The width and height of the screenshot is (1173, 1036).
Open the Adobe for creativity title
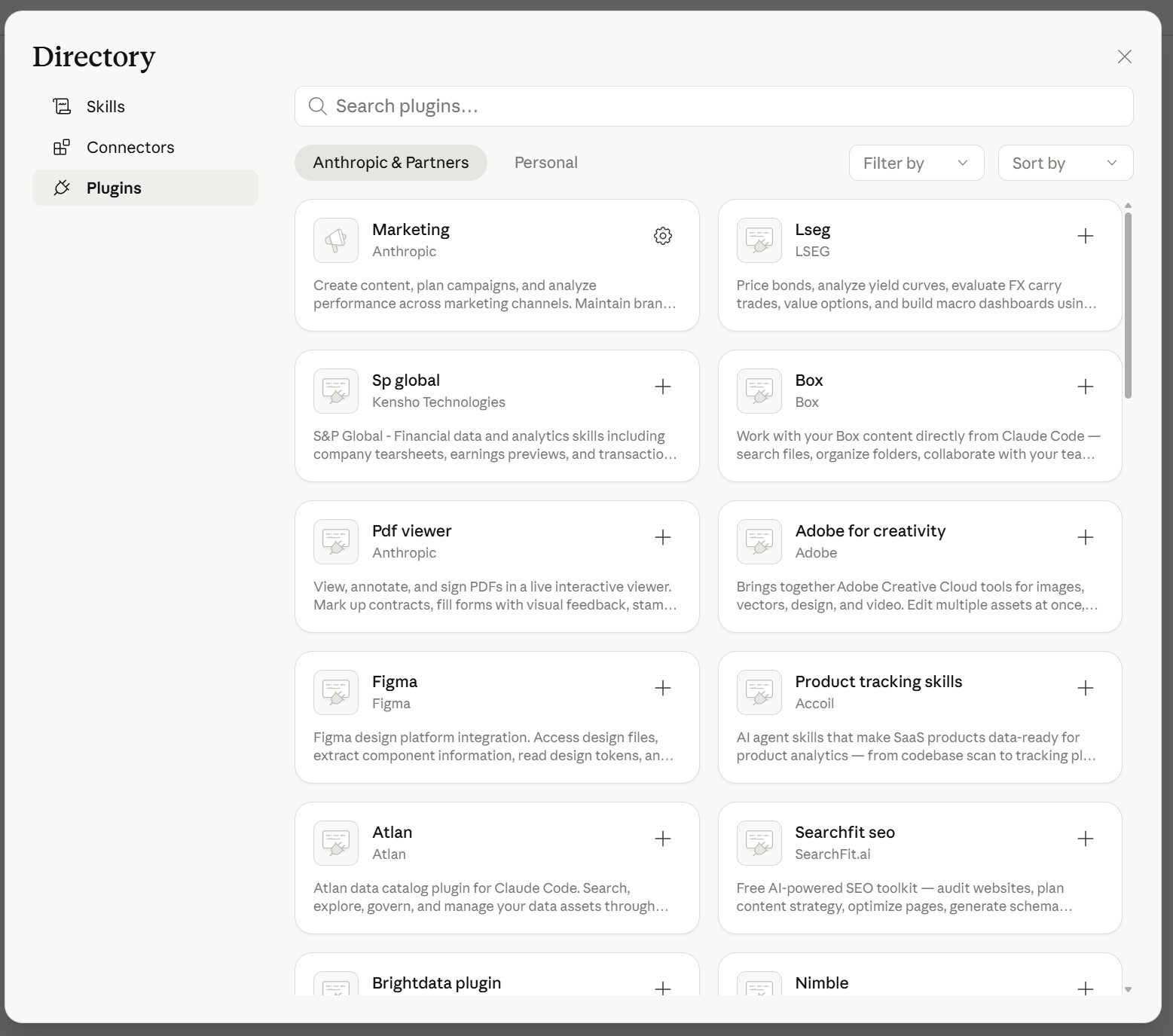tap(870, 531)
